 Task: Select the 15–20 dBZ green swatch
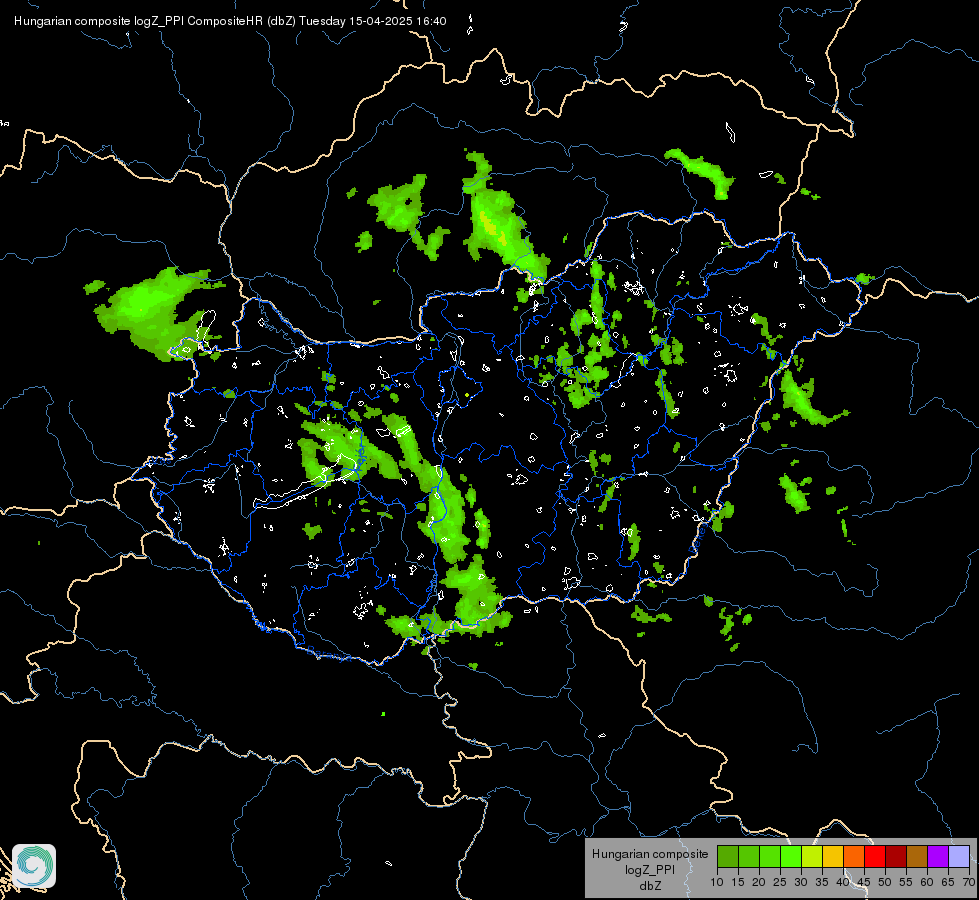point(749,856)
